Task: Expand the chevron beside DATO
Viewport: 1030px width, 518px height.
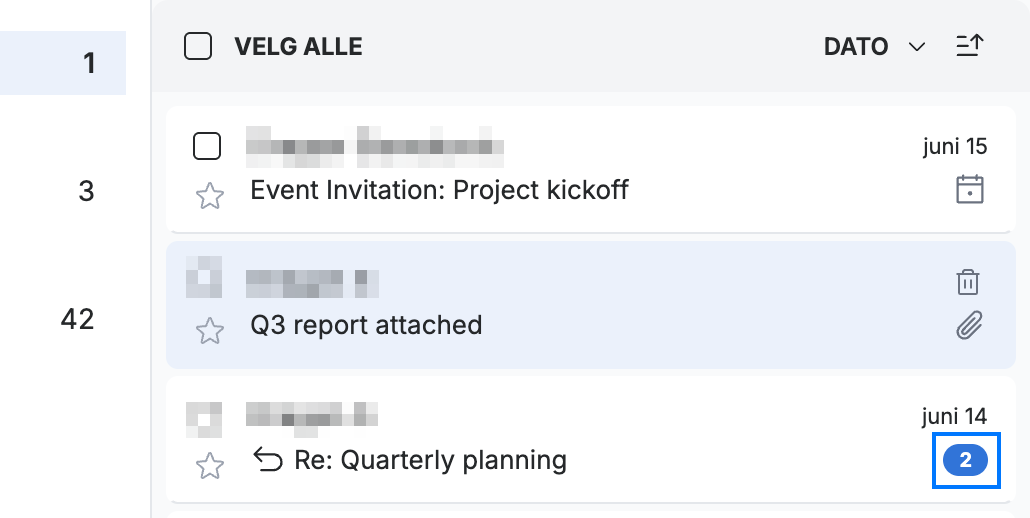Action: tap(916, 47)
